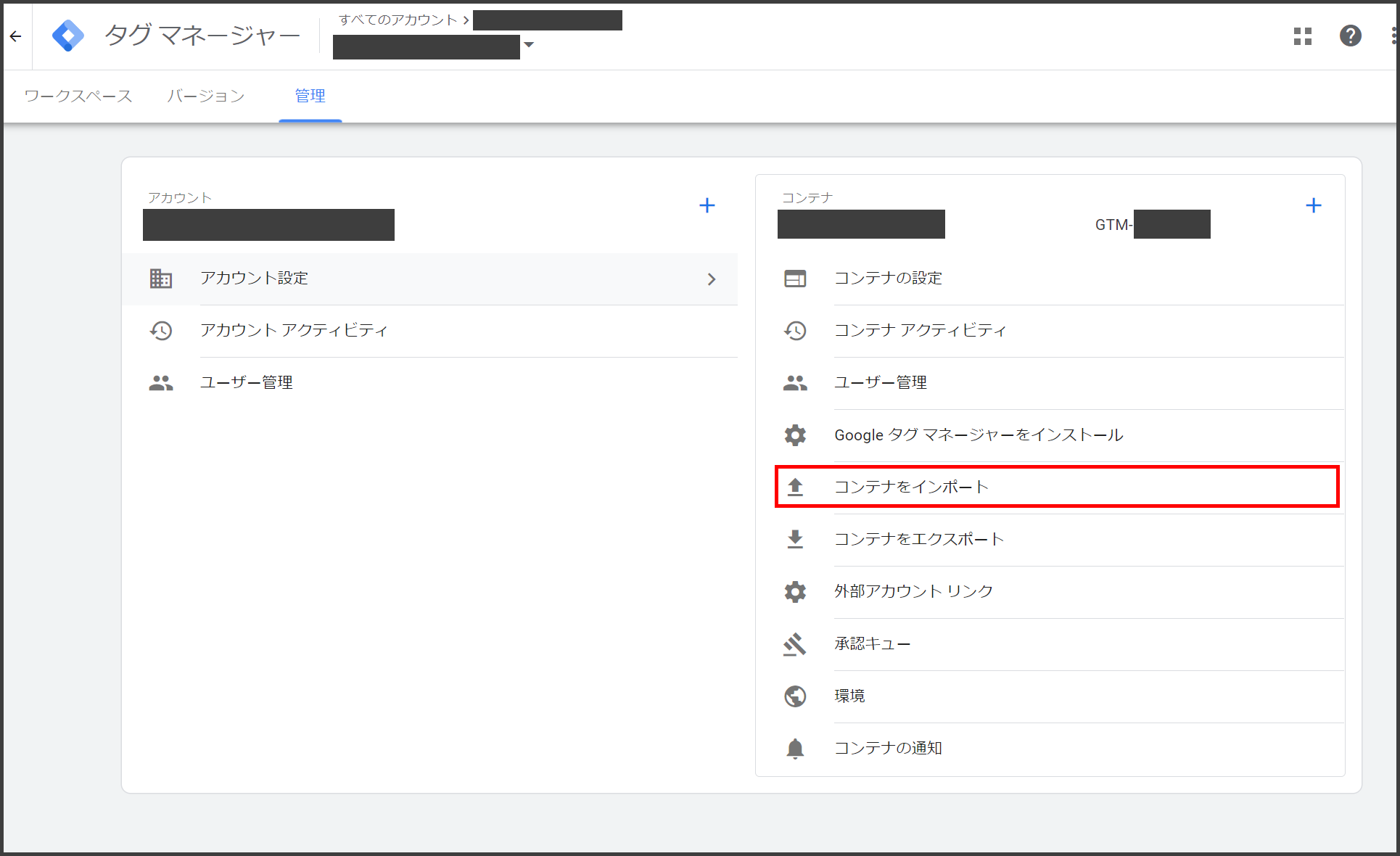This screenshot has height=856, width=1400.
Task: Click the アカウント アクティビティ history icon
Action: click(x=161, y=331)
